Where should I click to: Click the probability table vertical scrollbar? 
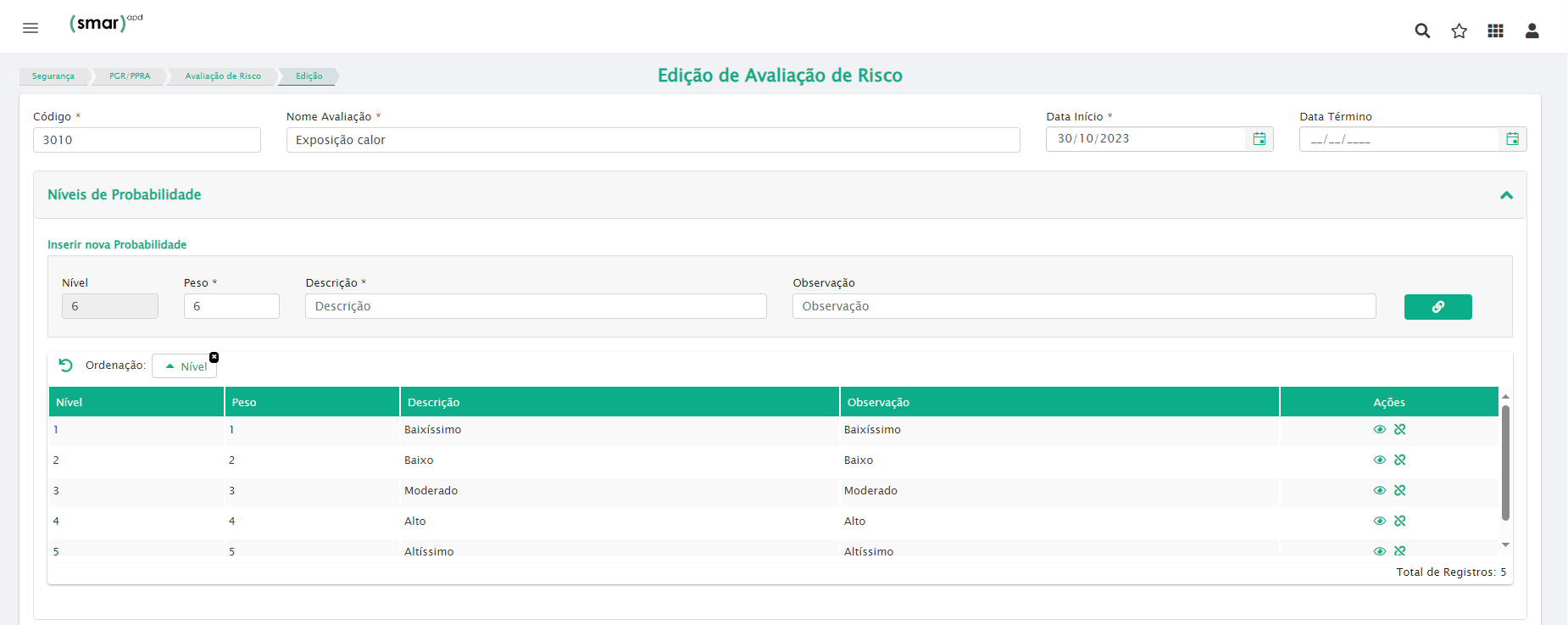coord(1505,462)
